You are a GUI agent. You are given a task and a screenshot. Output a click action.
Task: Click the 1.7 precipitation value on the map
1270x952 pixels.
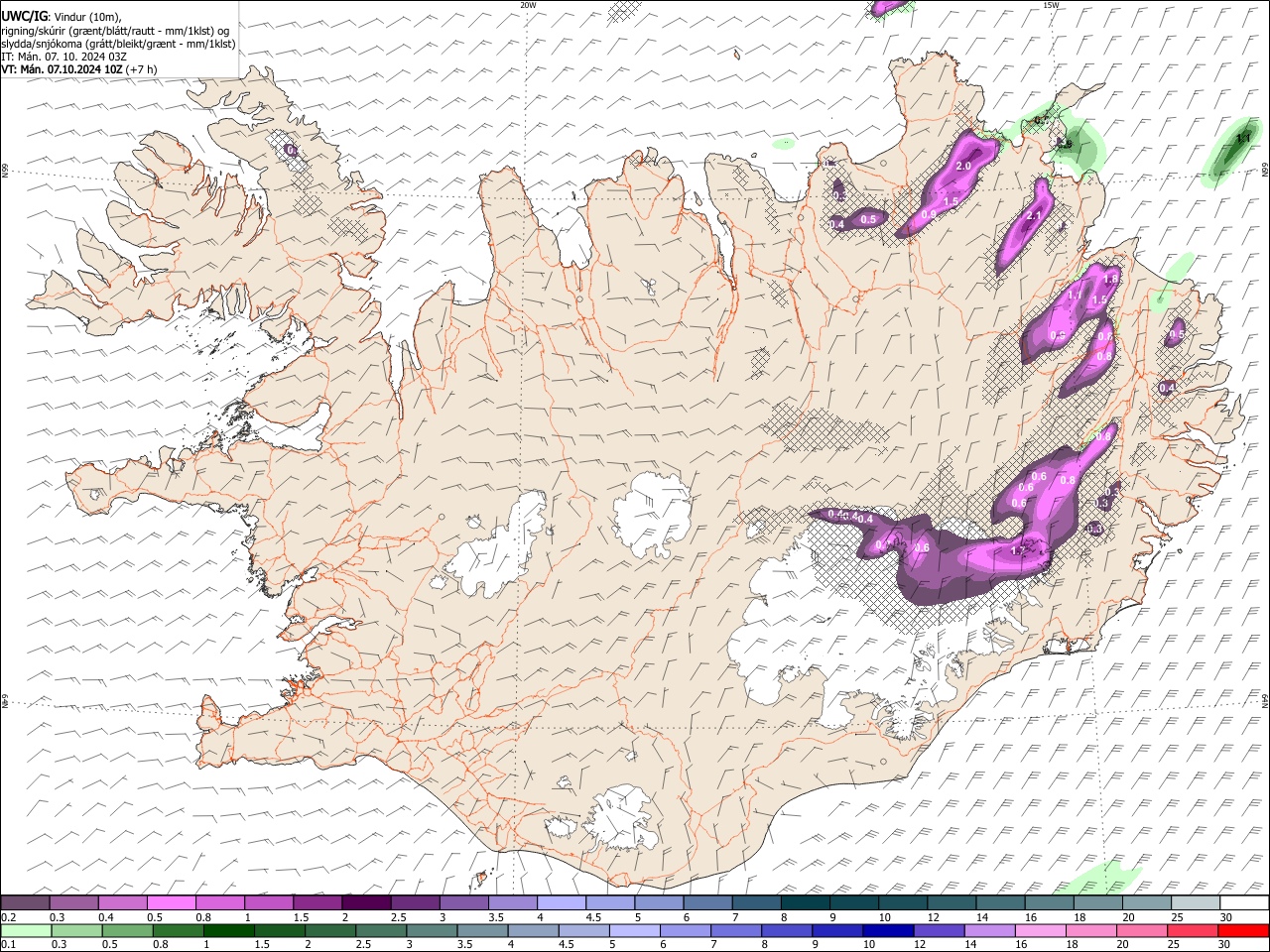click(x=1017, y=551)
